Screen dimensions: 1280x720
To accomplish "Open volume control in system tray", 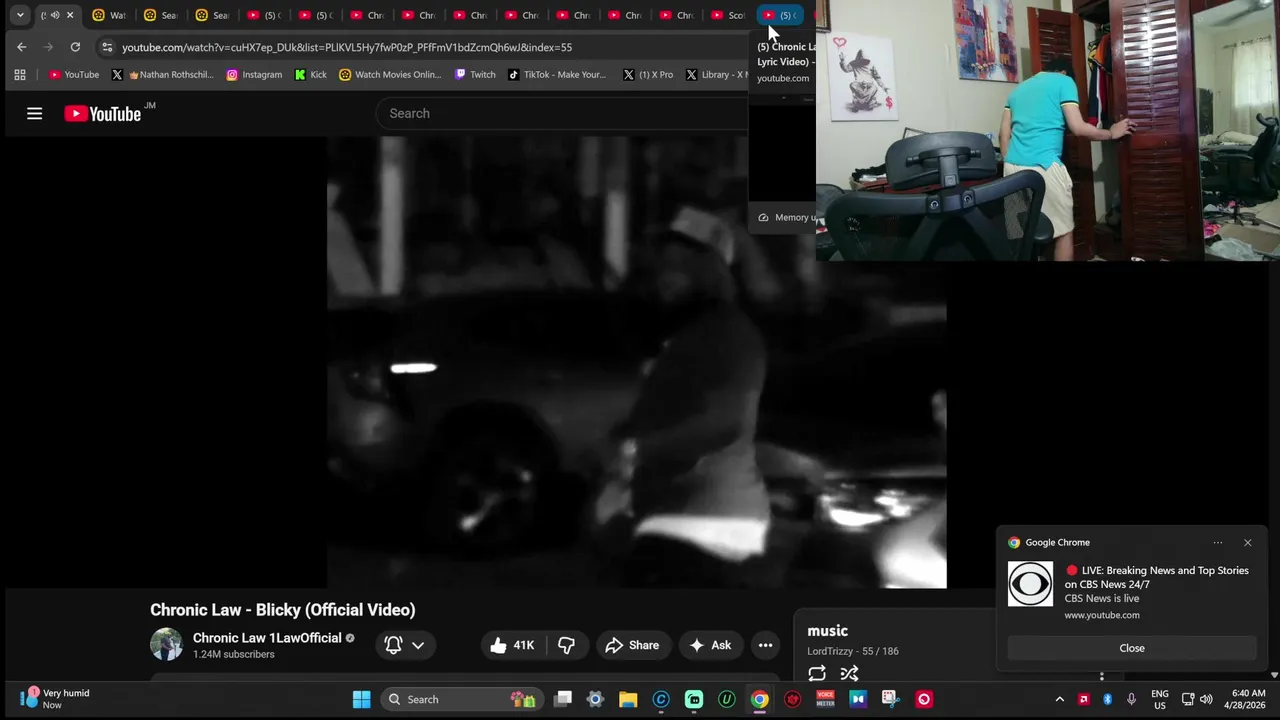I will (1206, 699).
